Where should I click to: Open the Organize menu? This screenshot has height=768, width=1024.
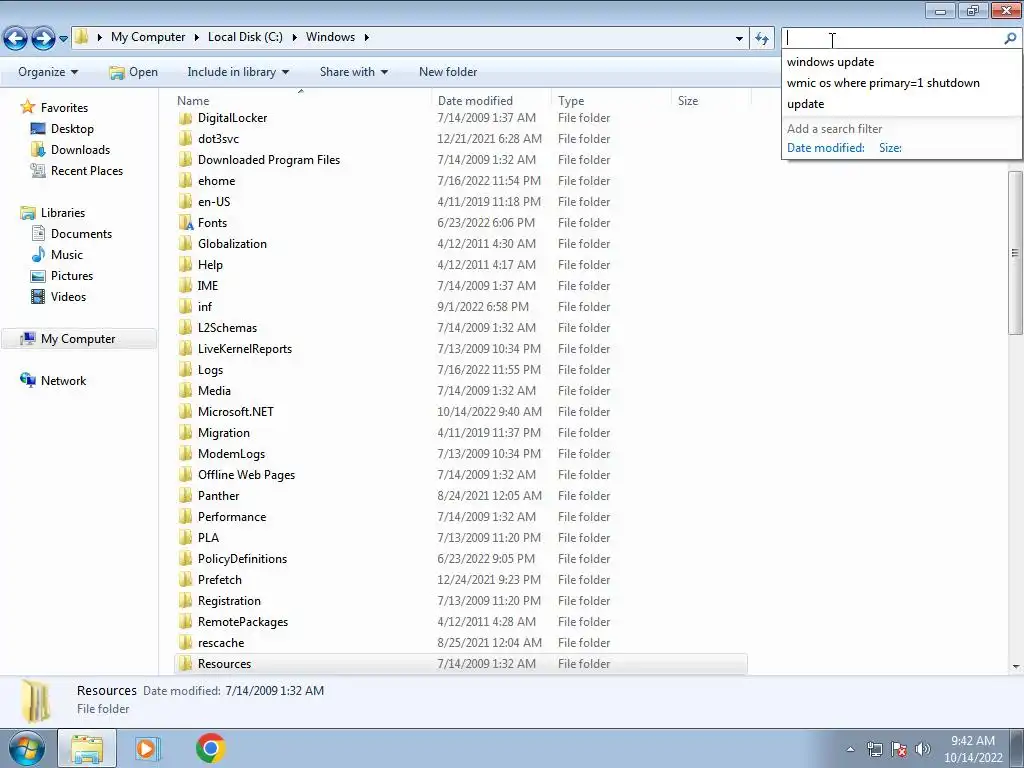[x=48, y=72]
